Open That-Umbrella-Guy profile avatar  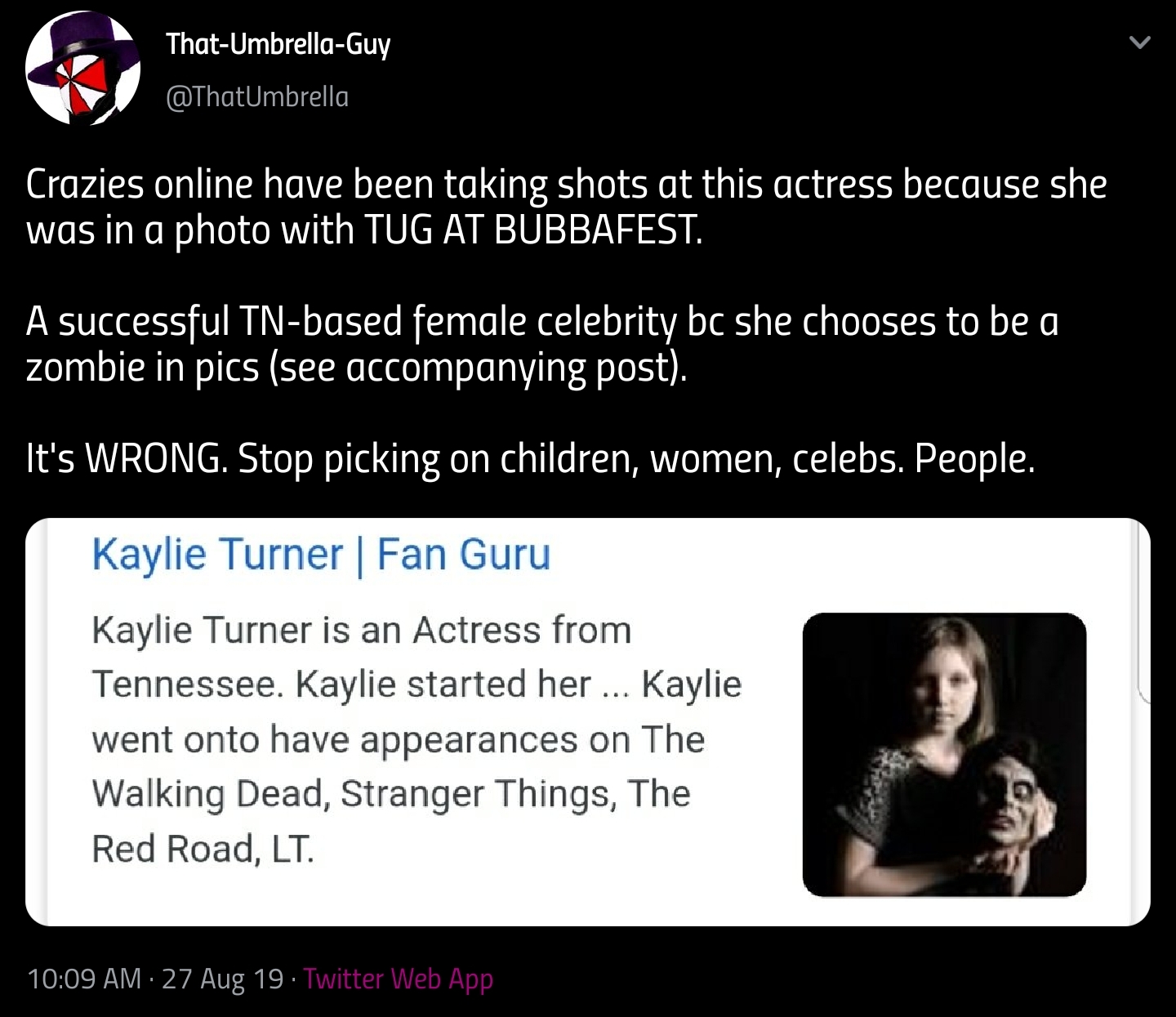pyautogui.click(x=83, y=69)
